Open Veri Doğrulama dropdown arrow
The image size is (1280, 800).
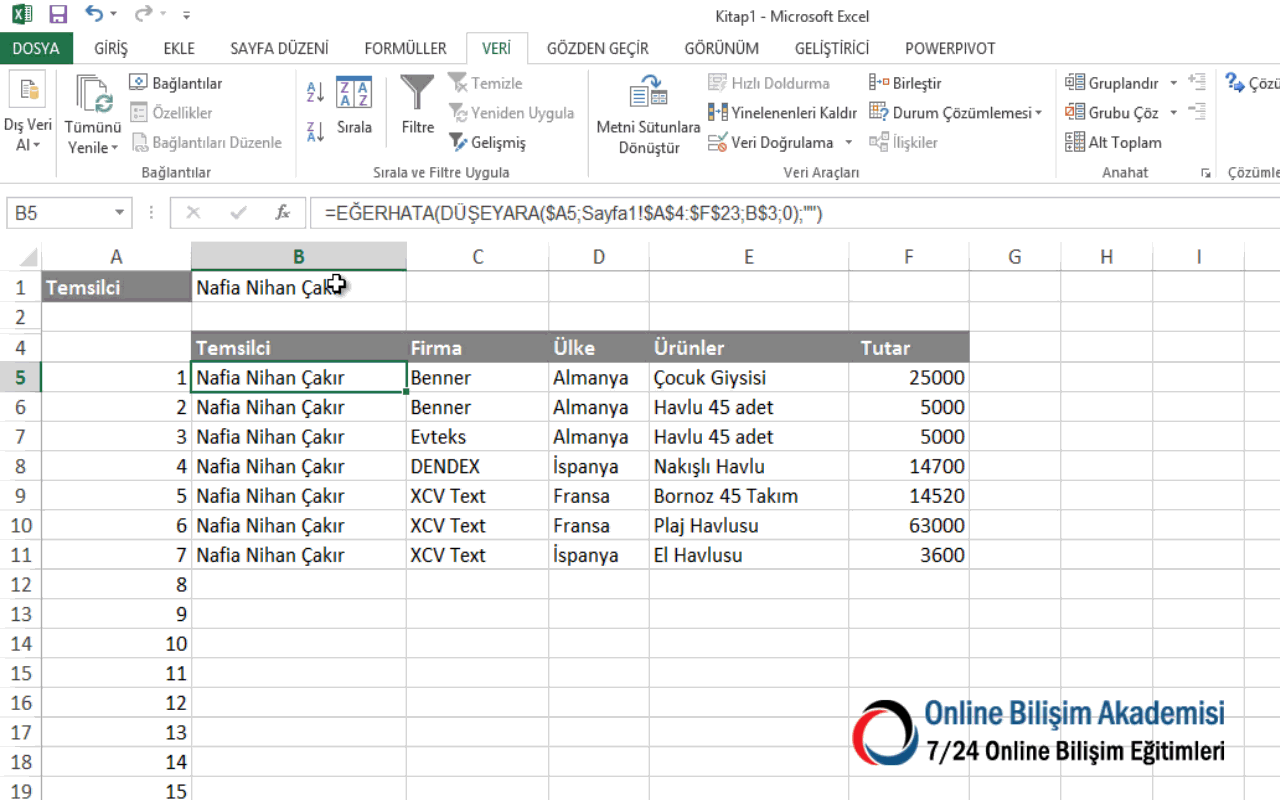(x=848, y=143)
